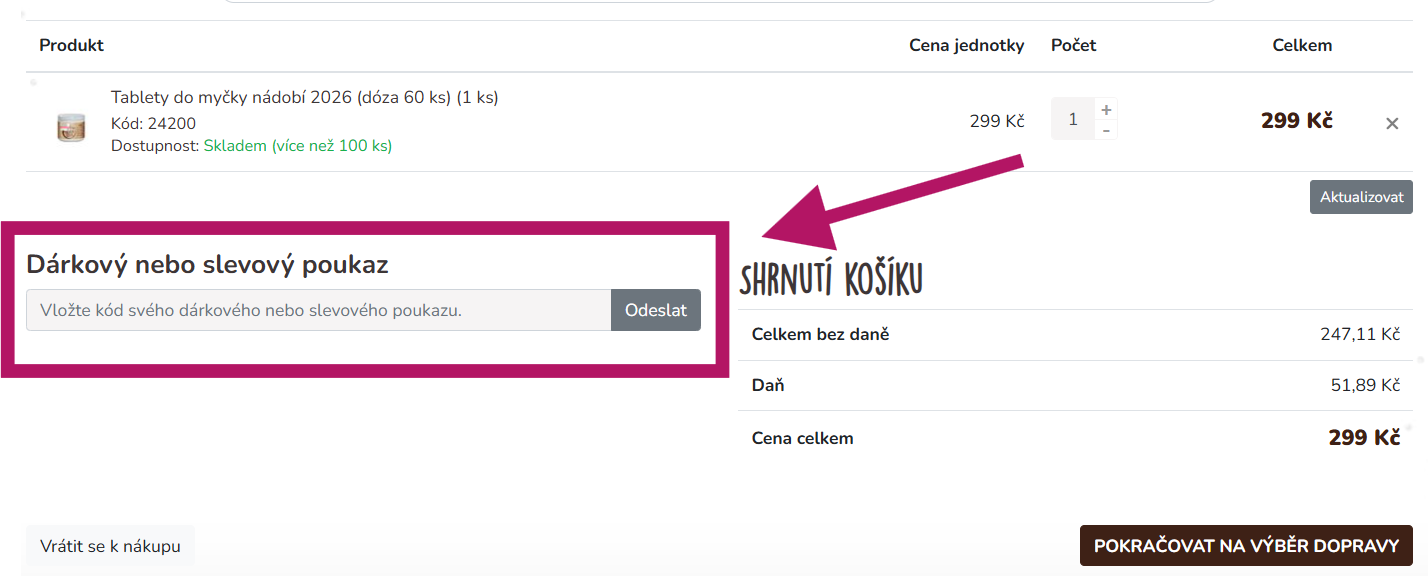Click the Aktualizovat button
This screenshot has height=576, width=1428.
click(x=1361, y=197)
